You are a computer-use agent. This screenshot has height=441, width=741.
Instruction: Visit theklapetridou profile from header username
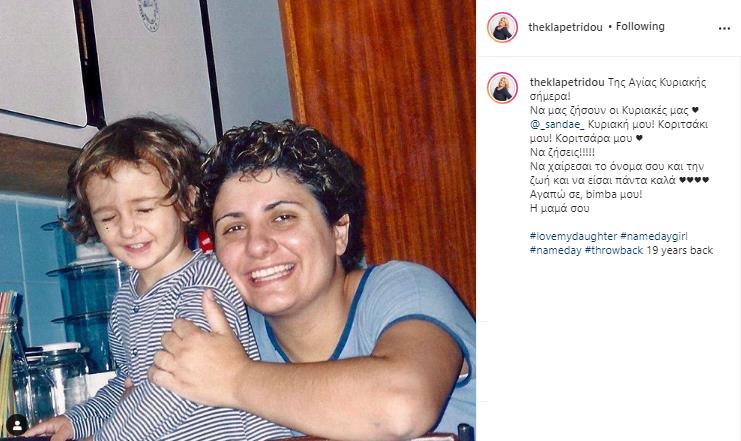565,27
